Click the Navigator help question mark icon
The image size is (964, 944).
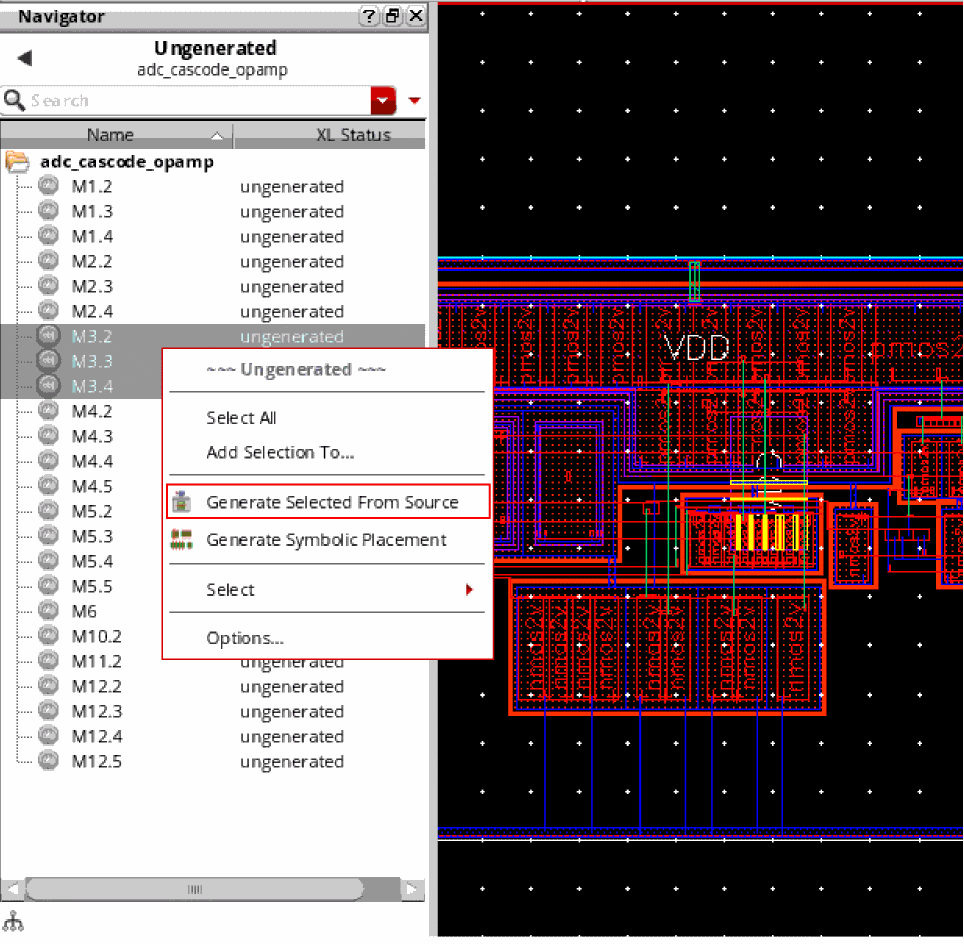tap(369, 16)
